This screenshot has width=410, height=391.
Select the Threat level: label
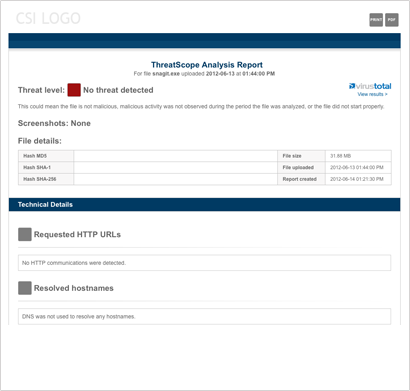click(x=41, y=90)
